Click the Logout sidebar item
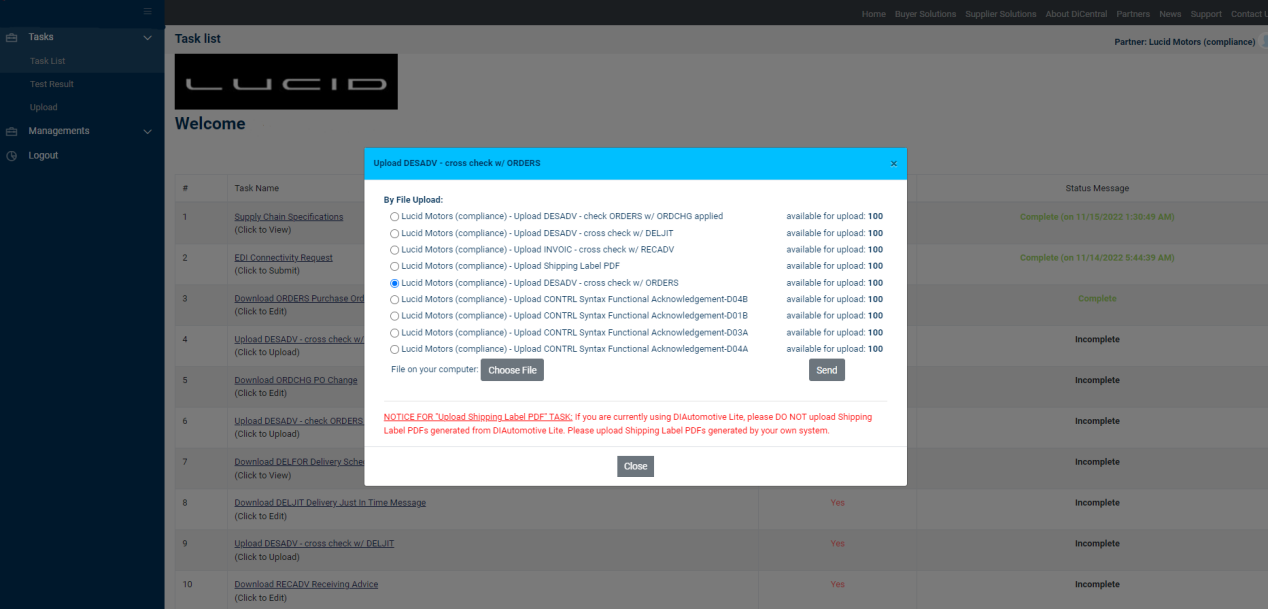Image resolution: width=1268 pixels, height=609 pixels. [x=43, y=156]
